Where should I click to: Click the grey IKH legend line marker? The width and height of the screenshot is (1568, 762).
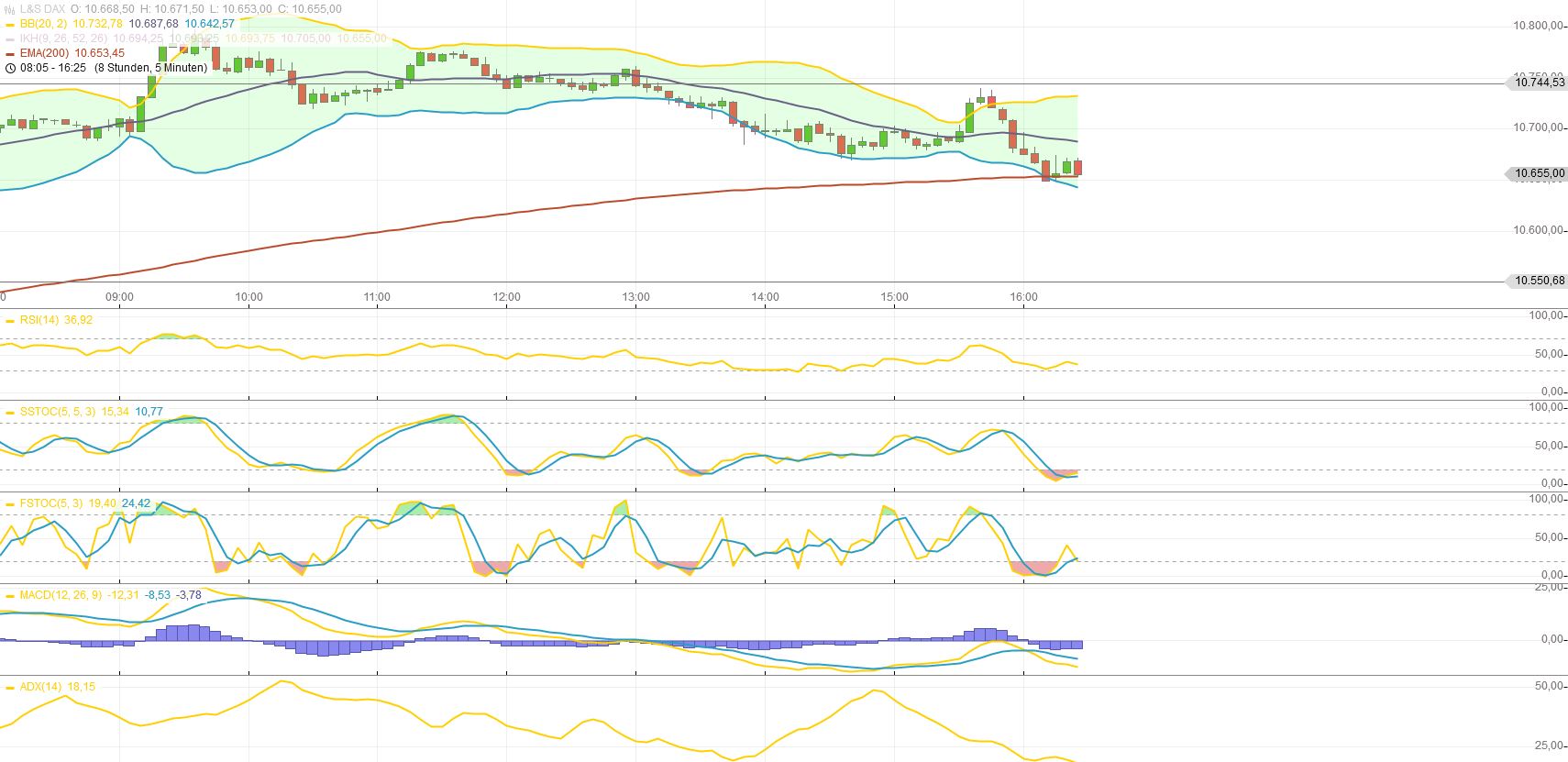click(10, 39)
